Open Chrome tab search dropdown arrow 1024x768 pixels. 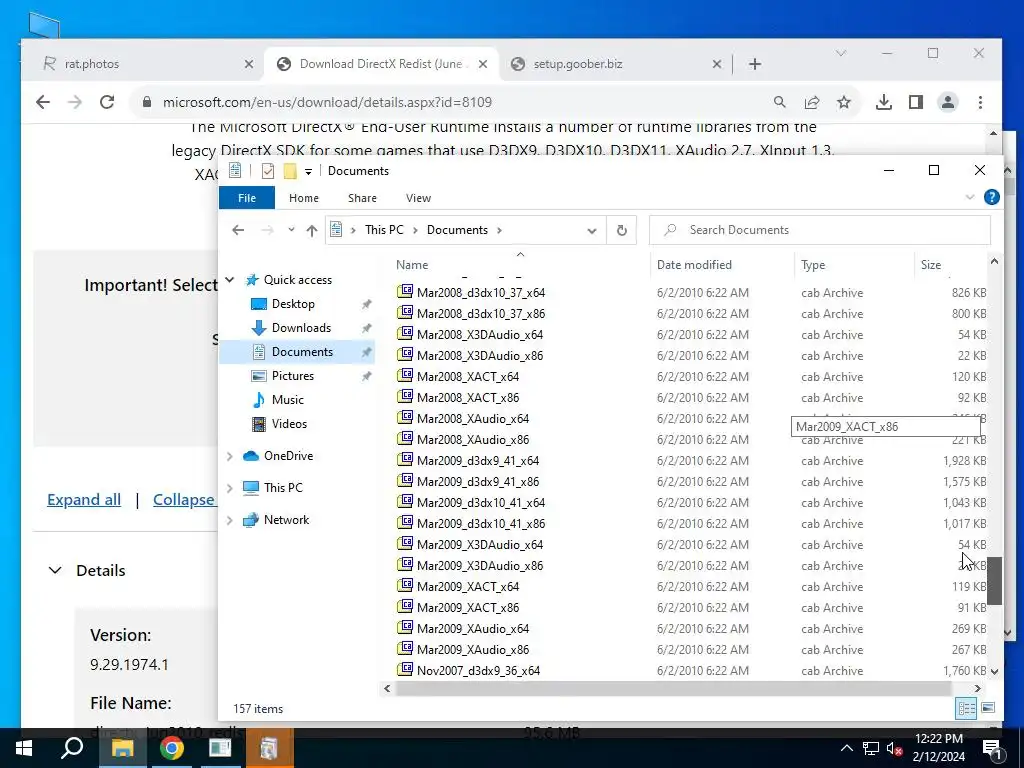(x=840, y=54)
